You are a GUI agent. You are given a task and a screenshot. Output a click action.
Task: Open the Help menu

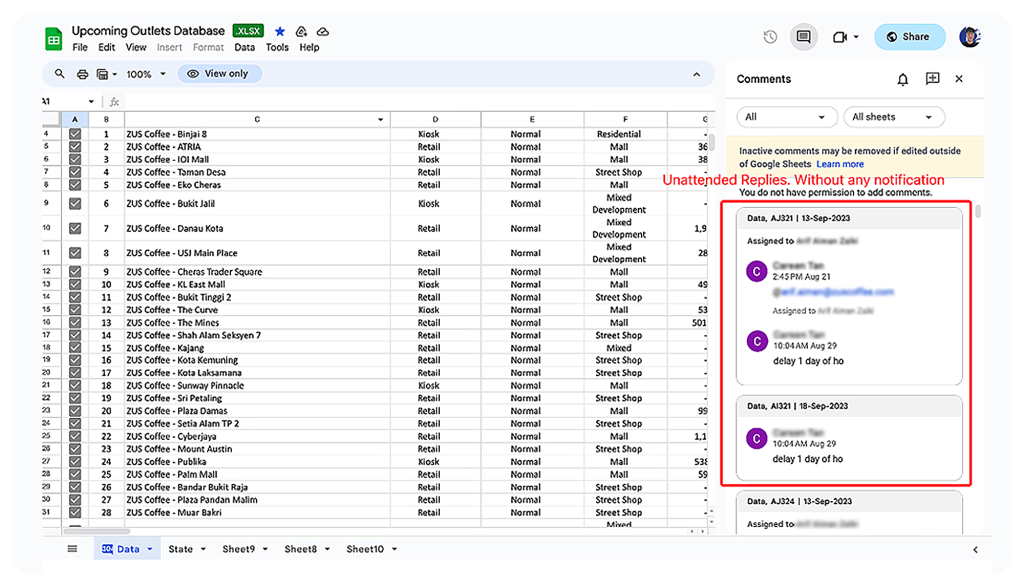[x=309, y=48]
